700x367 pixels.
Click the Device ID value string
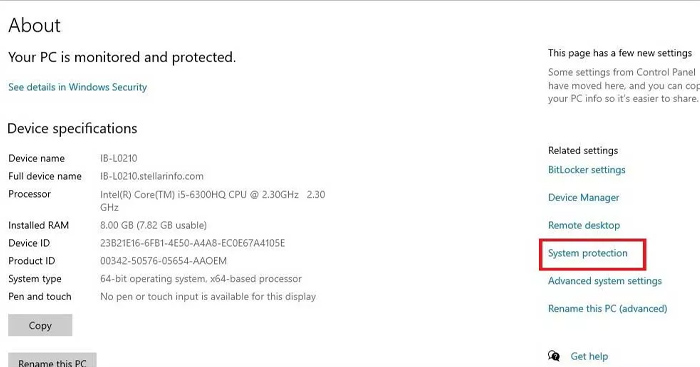(x=192, y=243)
